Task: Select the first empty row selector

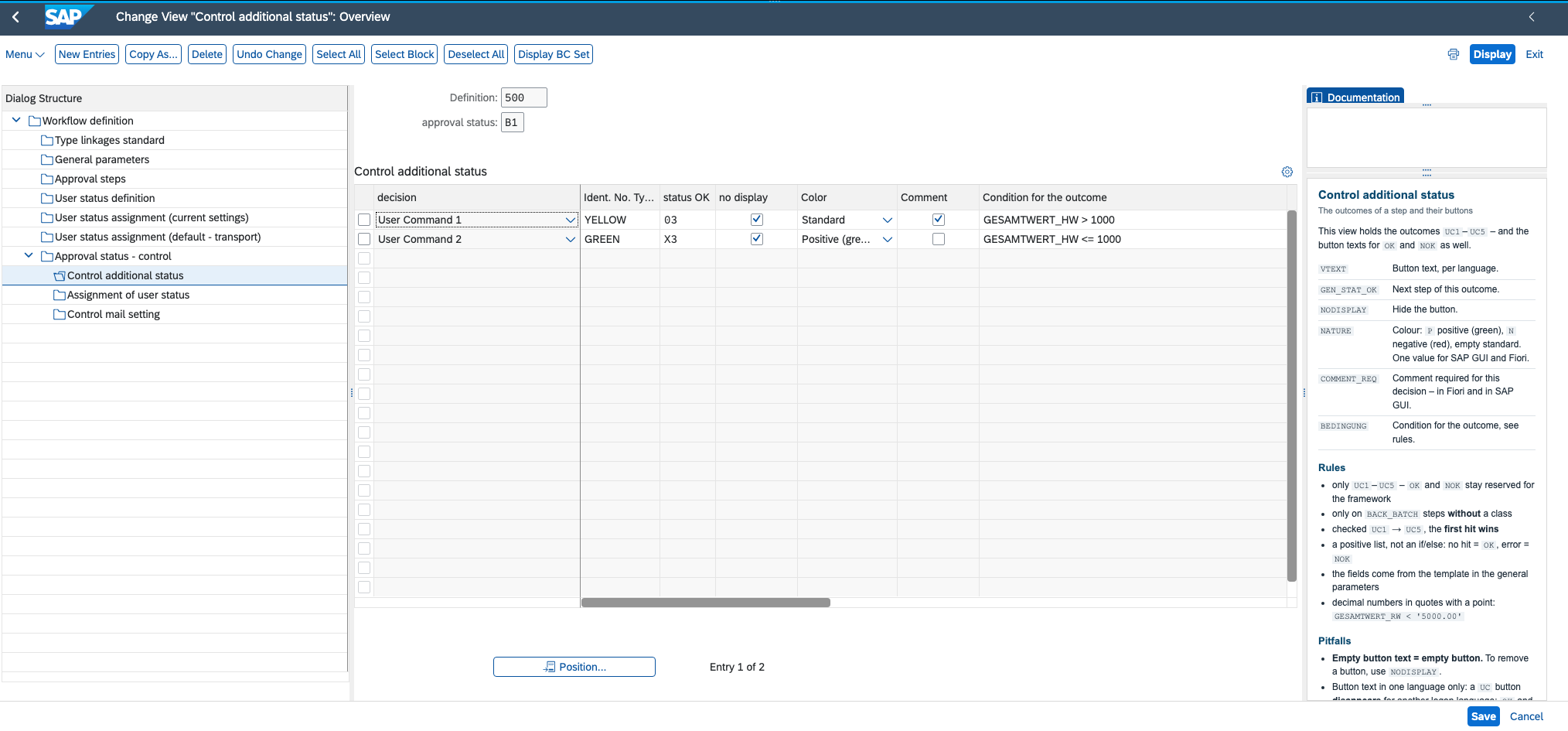Action: (364, 258)
